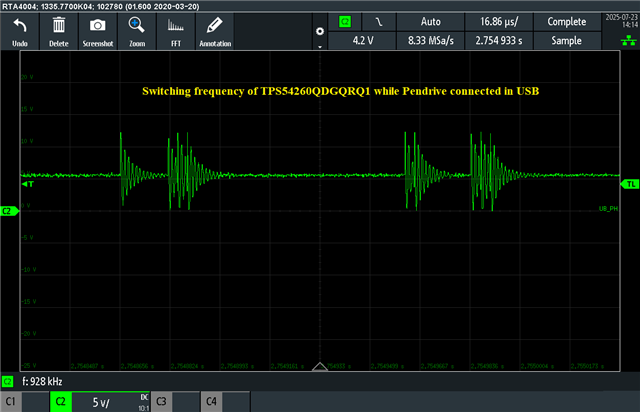The image size is (640, 412).
Task: Open the C2 5 V/ vertical scale
Action: 111,402
